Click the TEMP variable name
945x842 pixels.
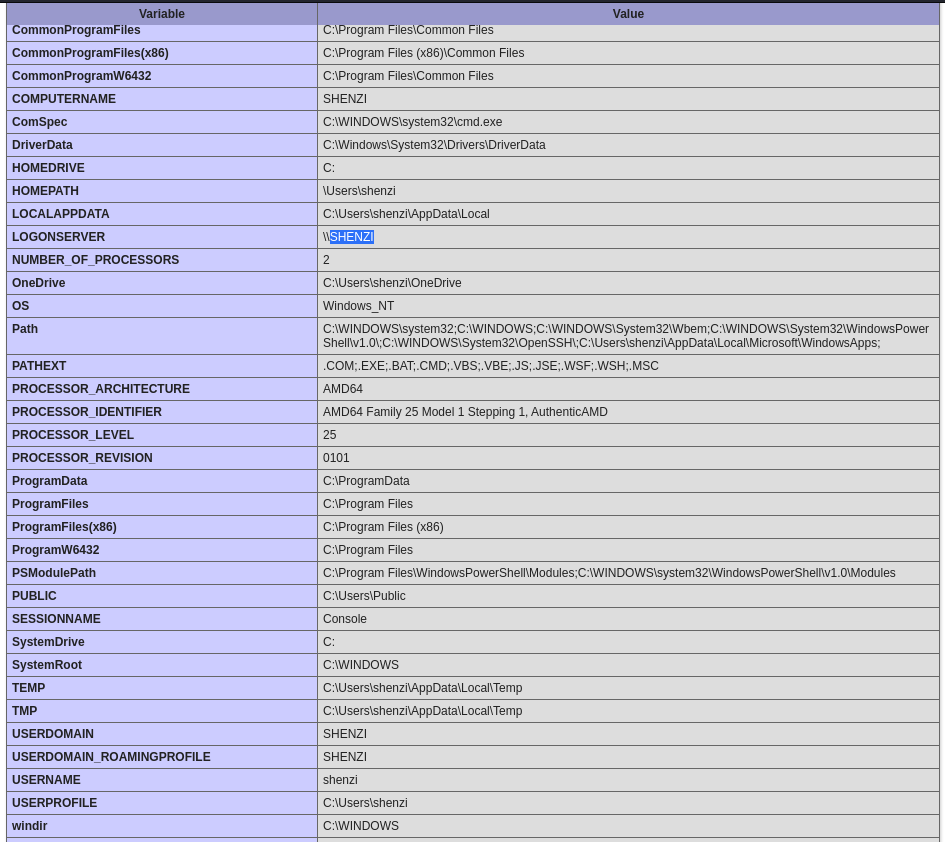tap(28, 688)
